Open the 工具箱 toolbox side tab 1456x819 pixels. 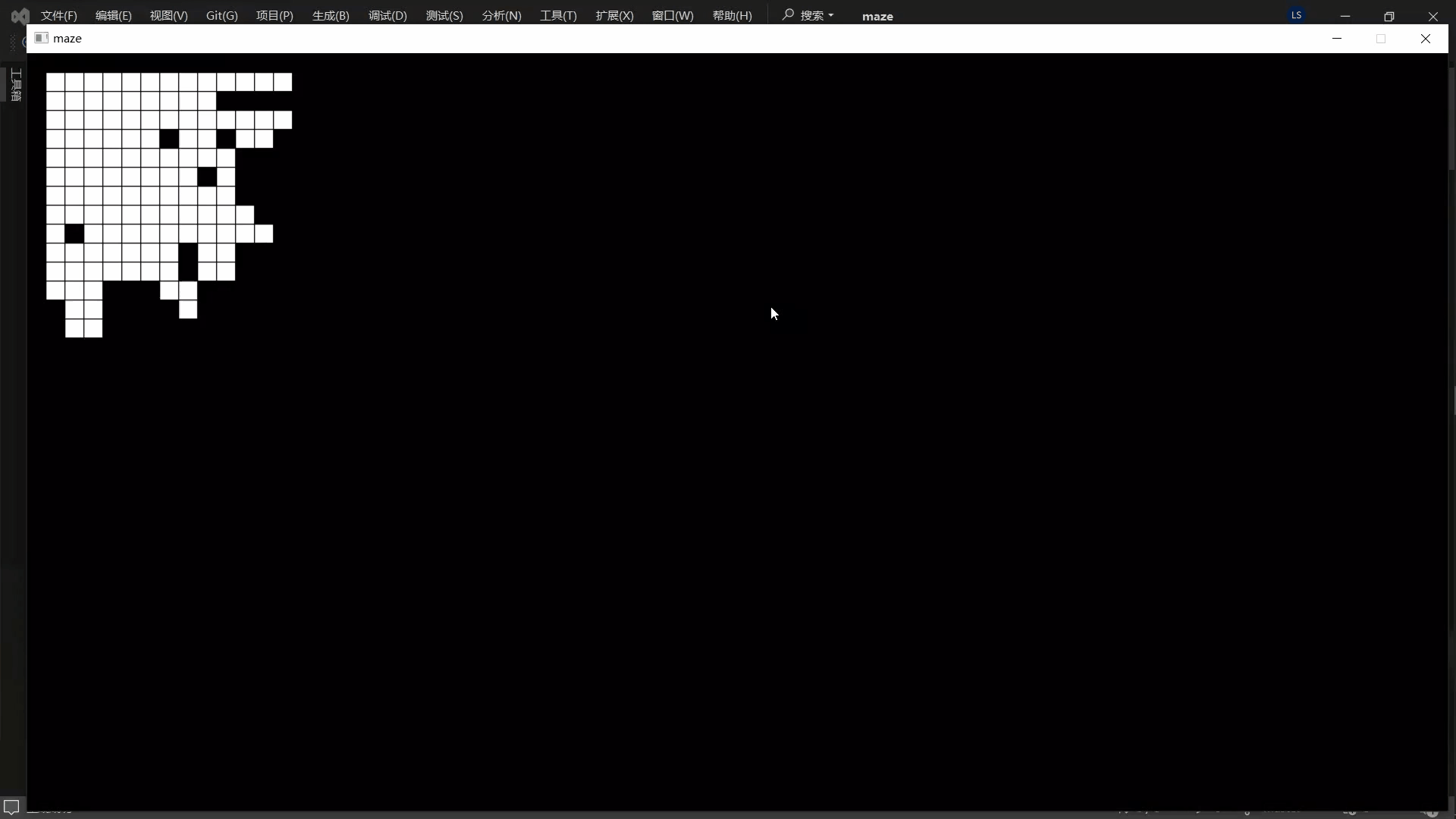tap(16, 84)
